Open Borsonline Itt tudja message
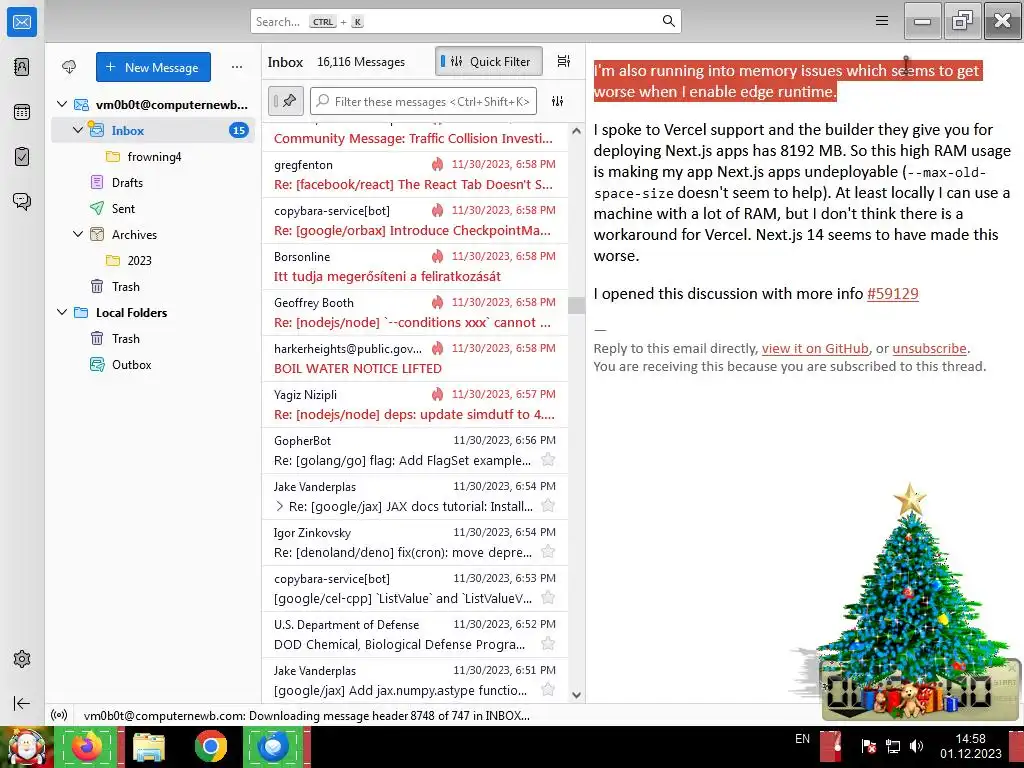Image resolution: width=1024 pixels, height=768 pixels. pos(415,266)
